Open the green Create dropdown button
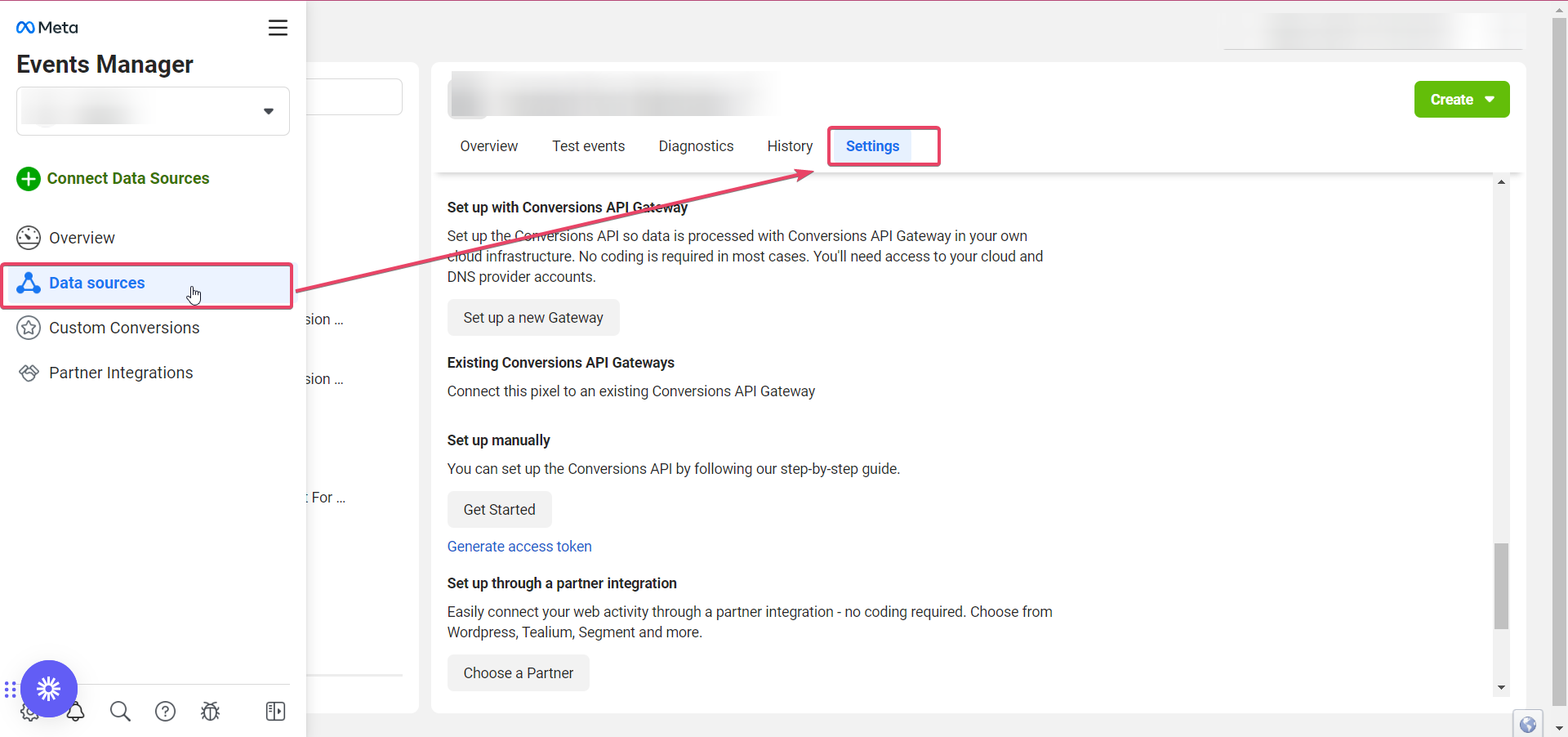 pos(1462,100)
